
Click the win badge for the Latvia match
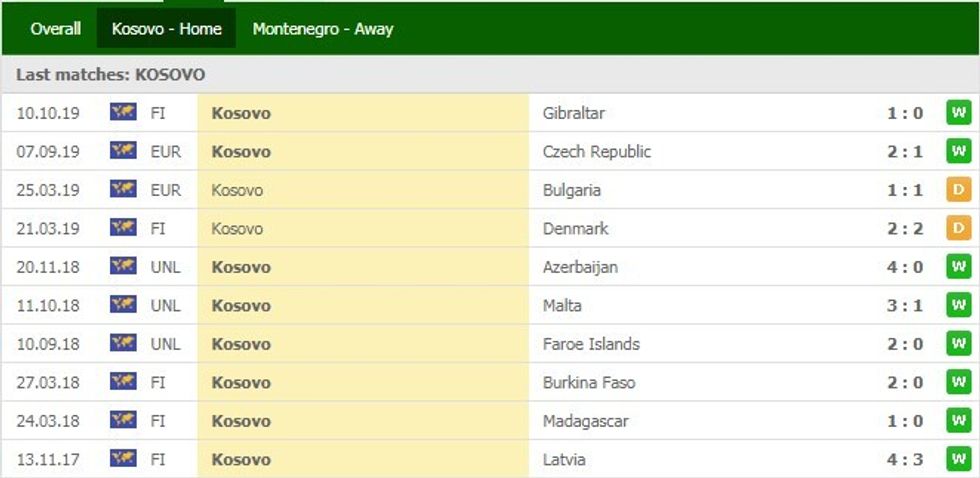[x=958, y=459]
